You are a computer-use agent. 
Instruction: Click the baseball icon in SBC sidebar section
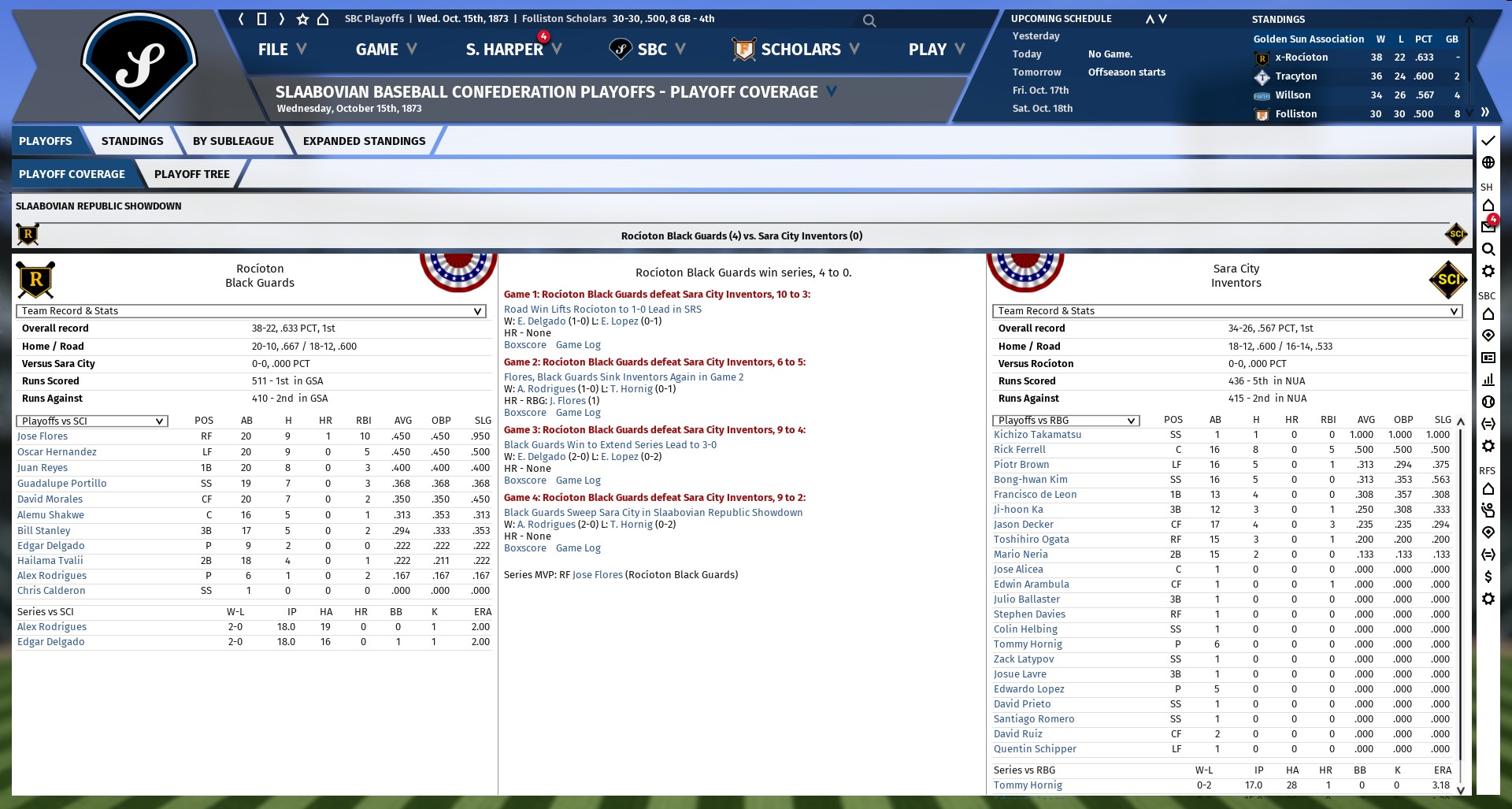1488,402
